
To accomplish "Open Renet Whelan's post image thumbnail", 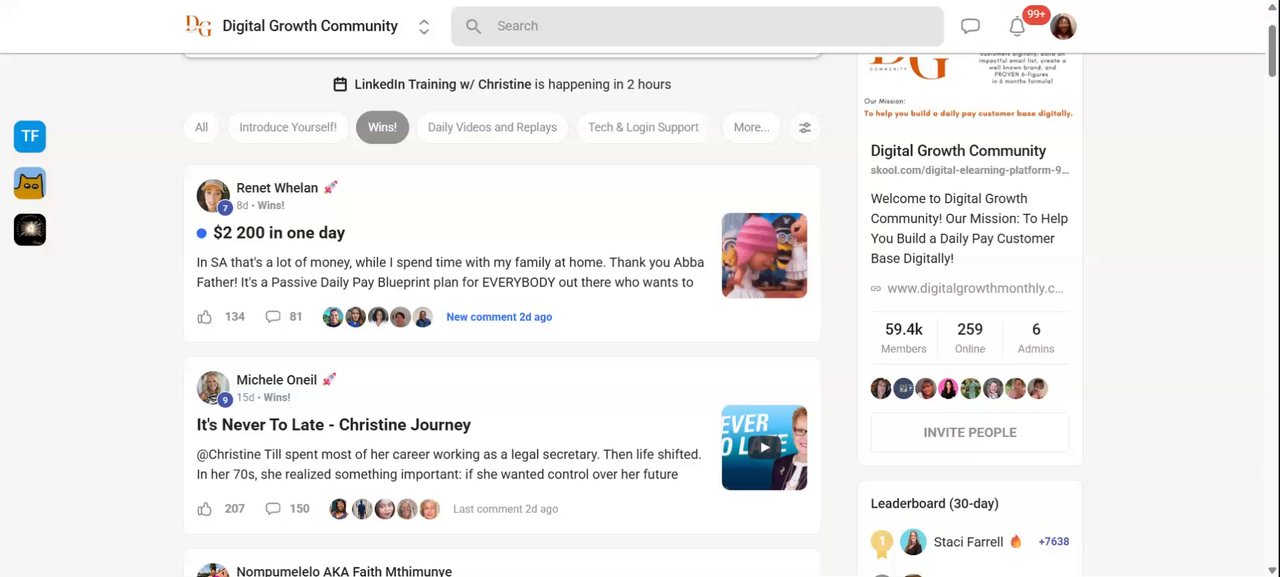I will (x=764, y=255).
